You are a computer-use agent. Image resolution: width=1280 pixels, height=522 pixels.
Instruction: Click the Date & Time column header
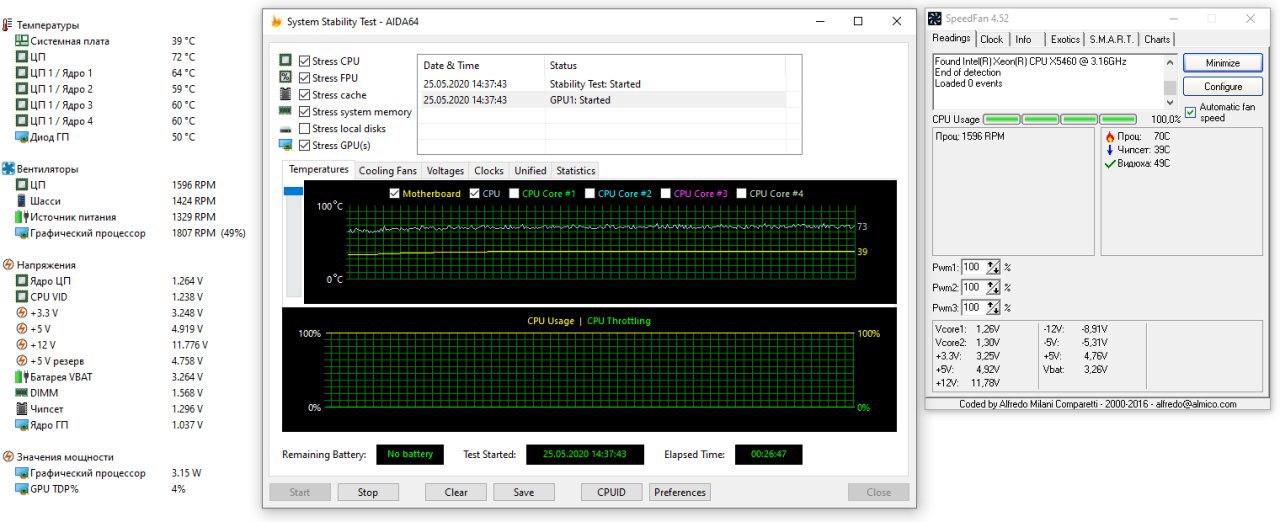click(x=481, y=66)
